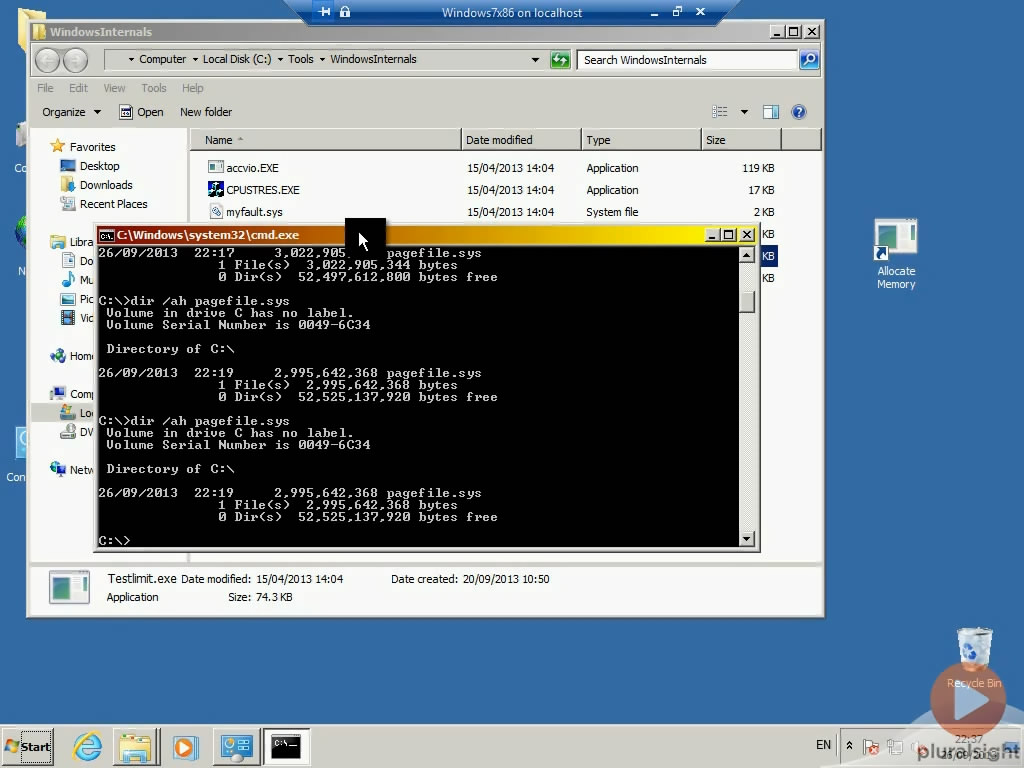Click the lock icon on connection bar
The image size is (1024, 768).
345,12
